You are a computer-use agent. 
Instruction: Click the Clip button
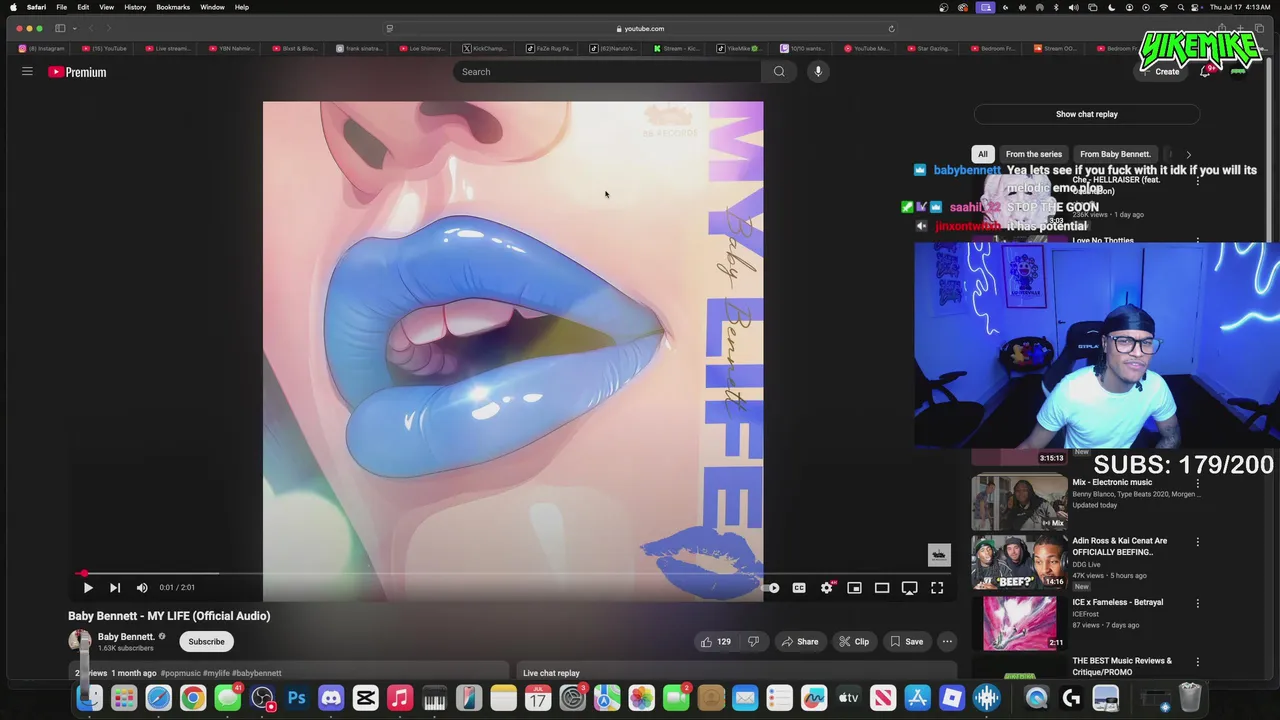pyautogui.click(x=853, y=642)
